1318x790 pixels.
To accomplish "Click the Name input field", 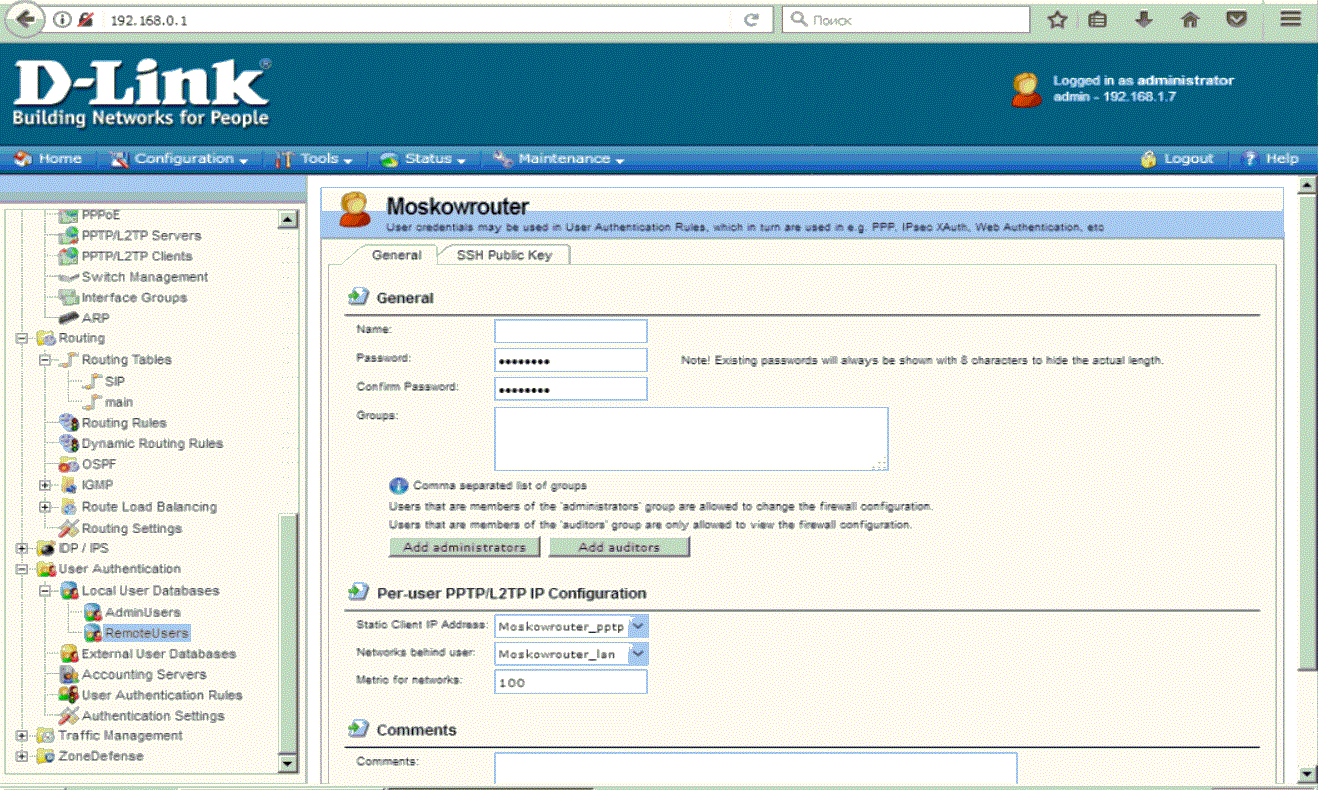I will pos(571,331).
